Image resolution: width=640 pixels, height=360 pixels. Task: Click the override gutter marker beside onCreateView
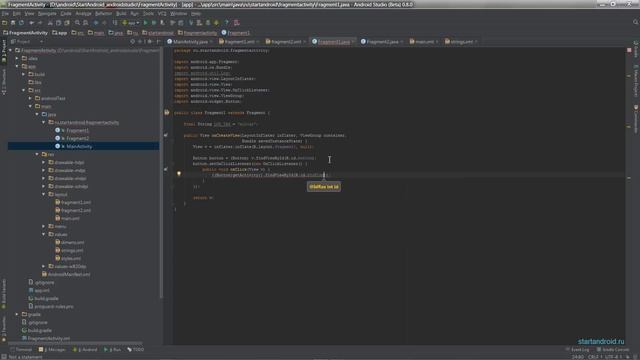(x=166, y=135)
